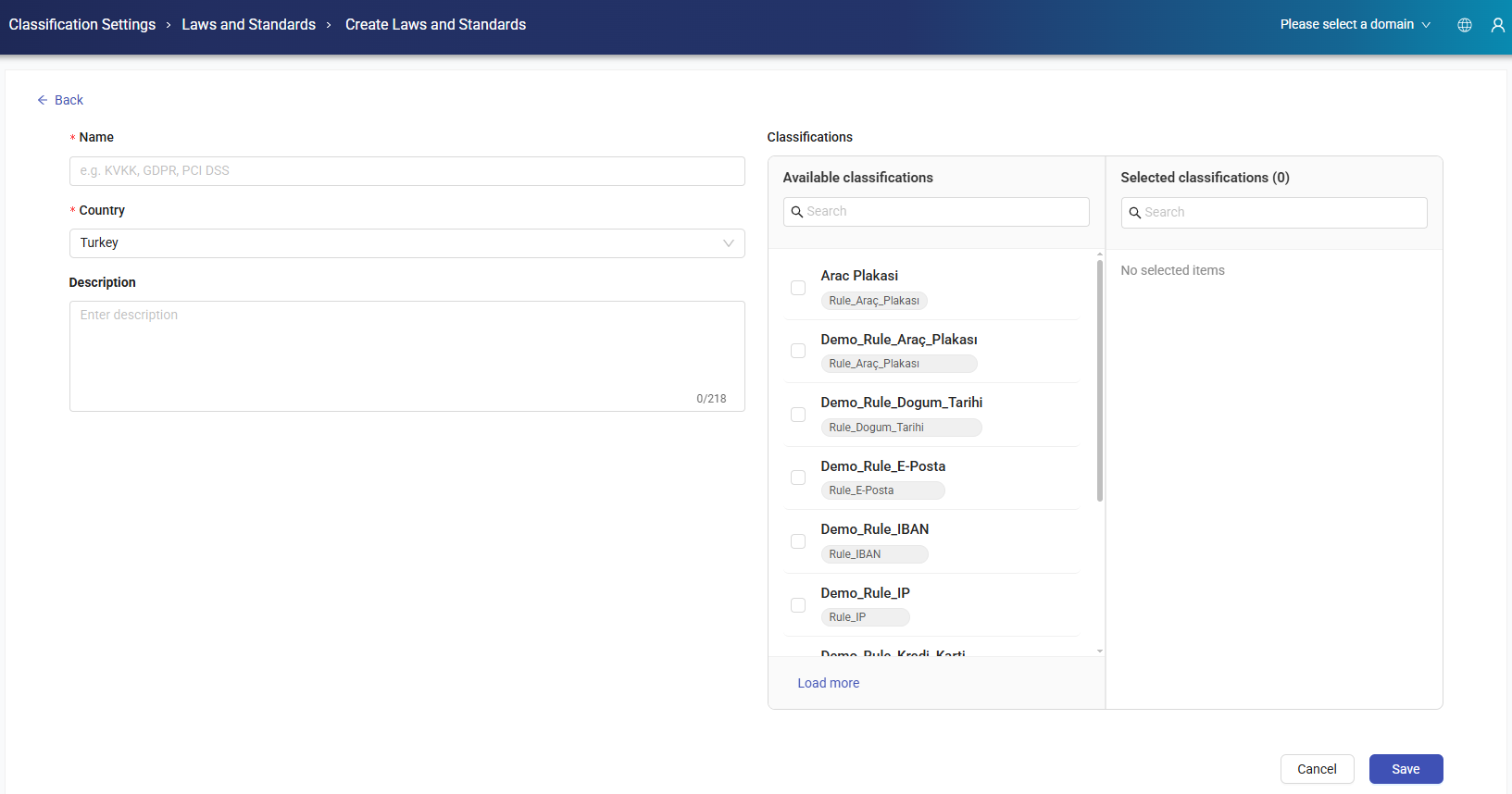1512x794 pixels.
Task: Navigate to Laws and Standards breadcrumb
Action: pyautogui.click(x=248, y=25)
